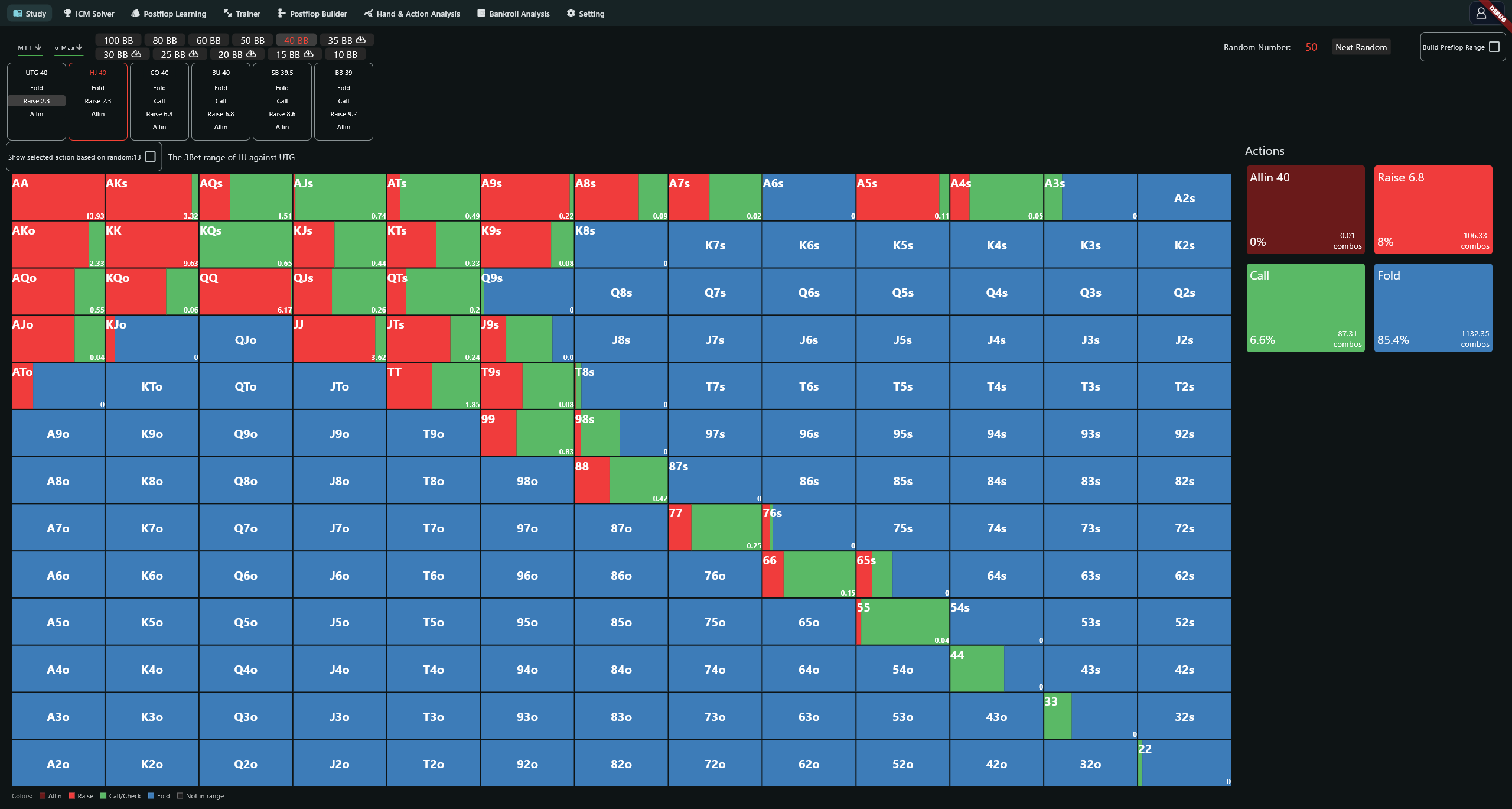1512x809 pixels.
Task: Select the 100 BB stack depth
Action: 118,40
